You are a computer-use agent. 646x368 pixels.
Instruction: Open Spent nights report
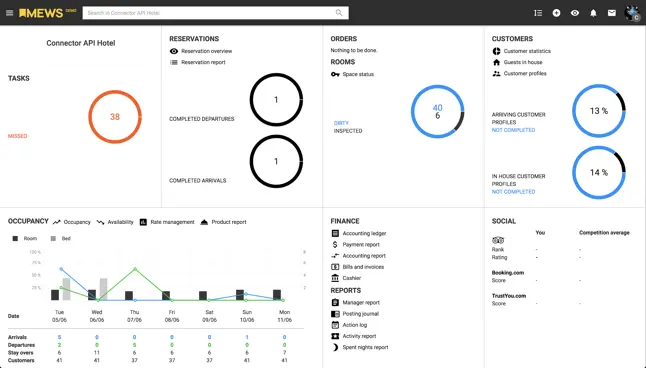[365, 347]
